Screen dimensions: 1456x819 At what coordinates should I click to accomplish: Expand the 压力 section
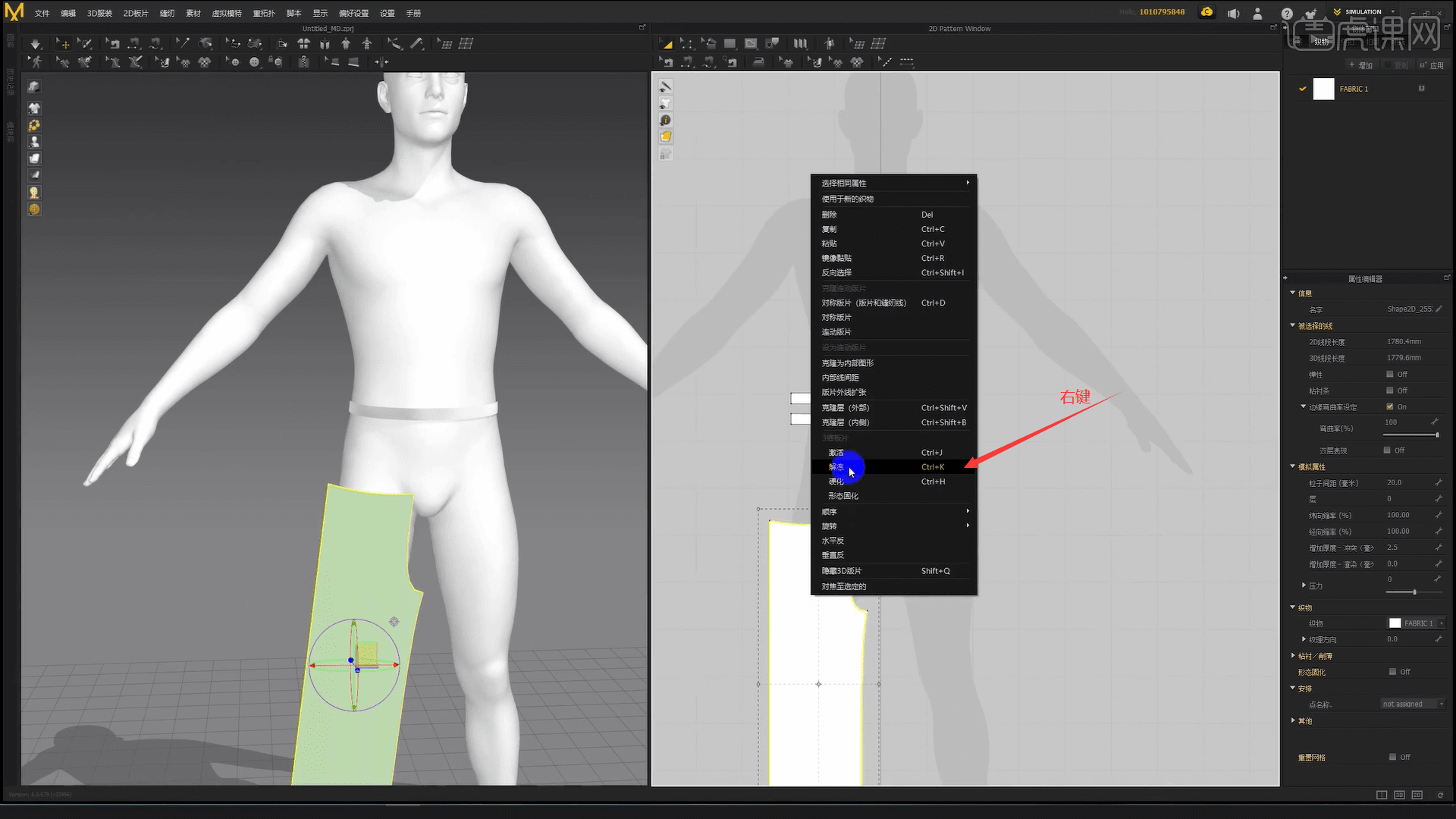coord(1303,585)
